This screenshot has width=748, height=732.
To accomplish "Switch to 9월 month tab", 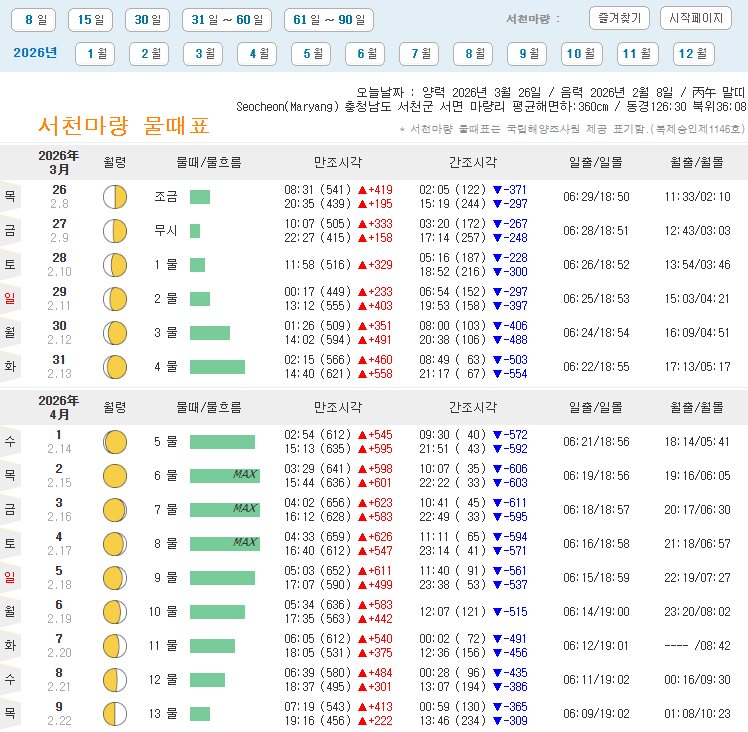I will click(x=527, y=53).
